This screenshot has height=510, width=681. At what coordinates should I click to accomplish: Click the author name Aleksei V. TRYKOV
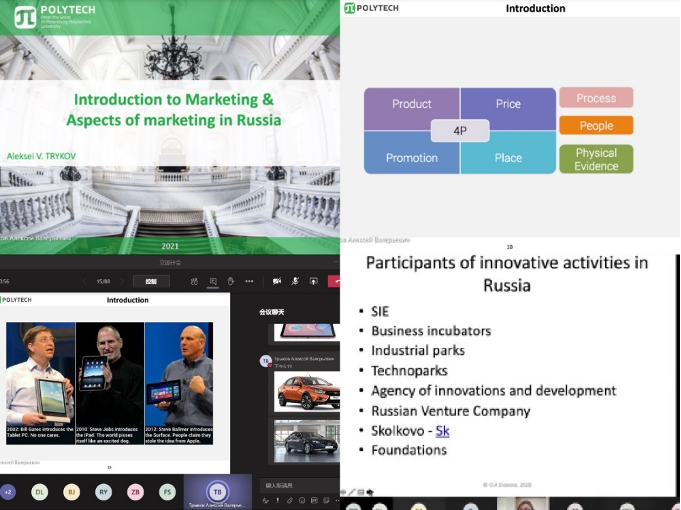click(41, 156)
